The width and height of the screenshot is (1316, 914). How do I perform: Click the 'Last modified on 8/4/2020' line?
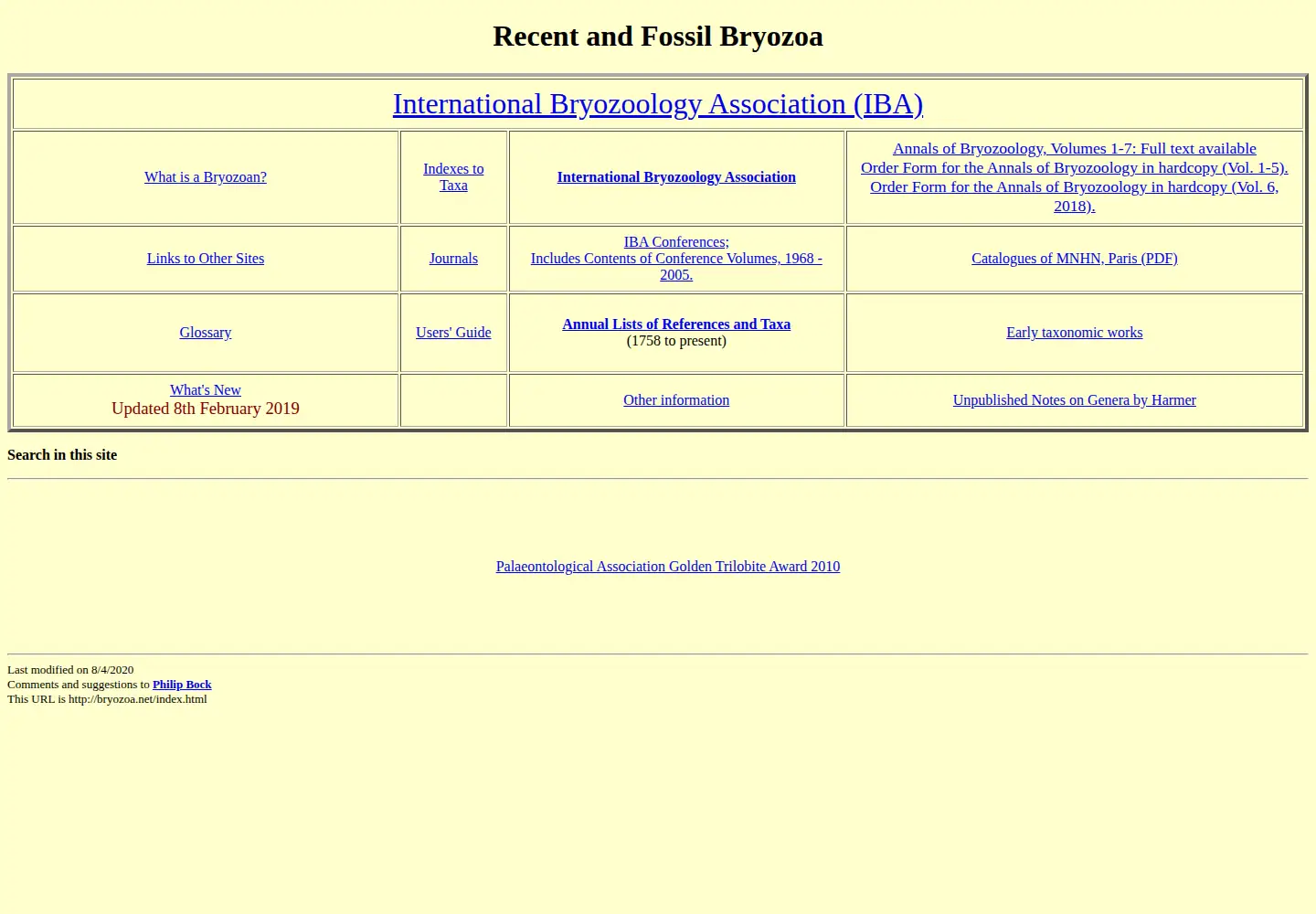coord(70,670)
